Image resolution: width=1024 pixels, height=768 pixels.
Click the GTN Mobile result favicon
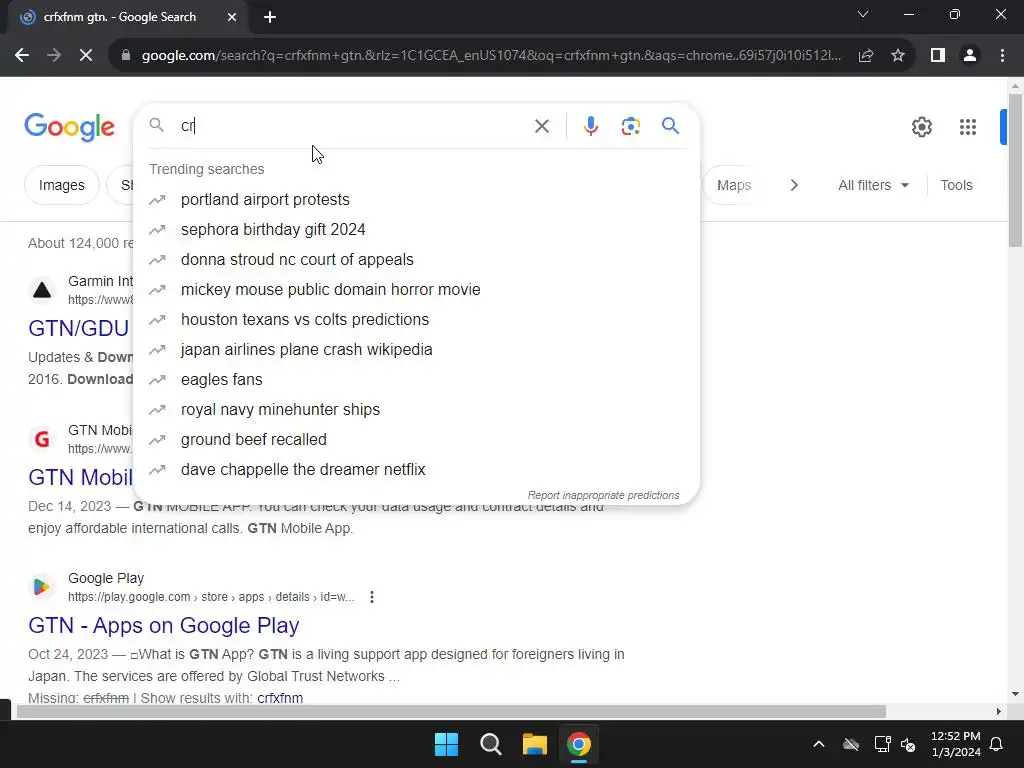pyautogui.click(x=42, y=439)
